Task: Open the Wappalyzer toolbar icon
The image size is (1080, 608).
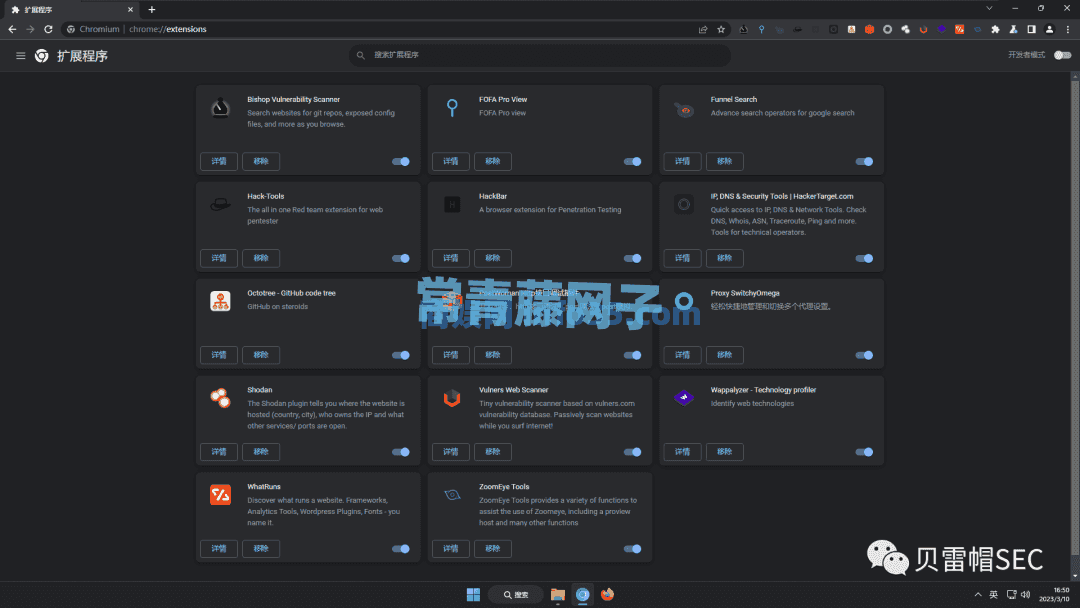Action: (942, 30)
